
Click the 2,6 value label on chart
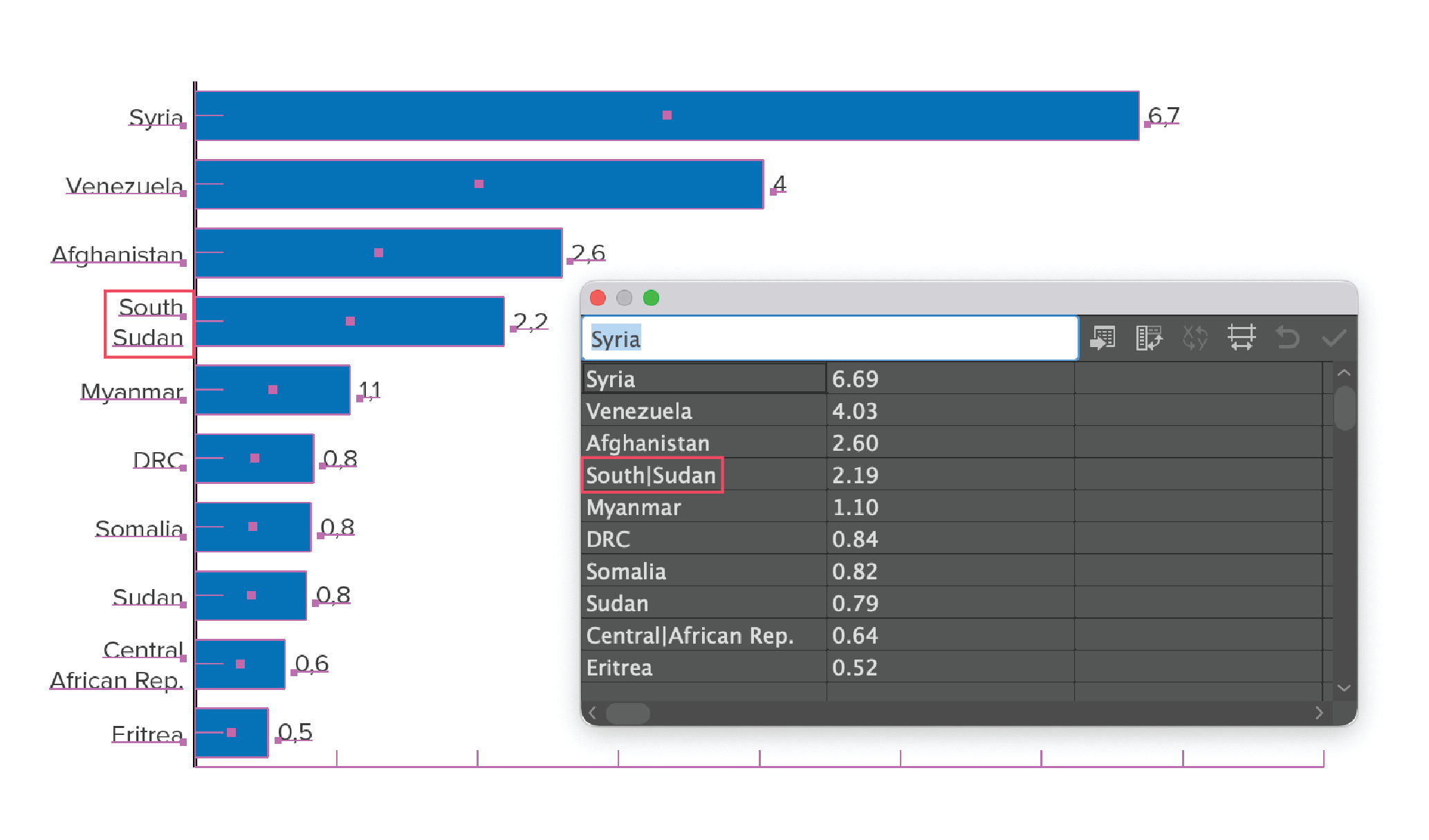(588, 252)
